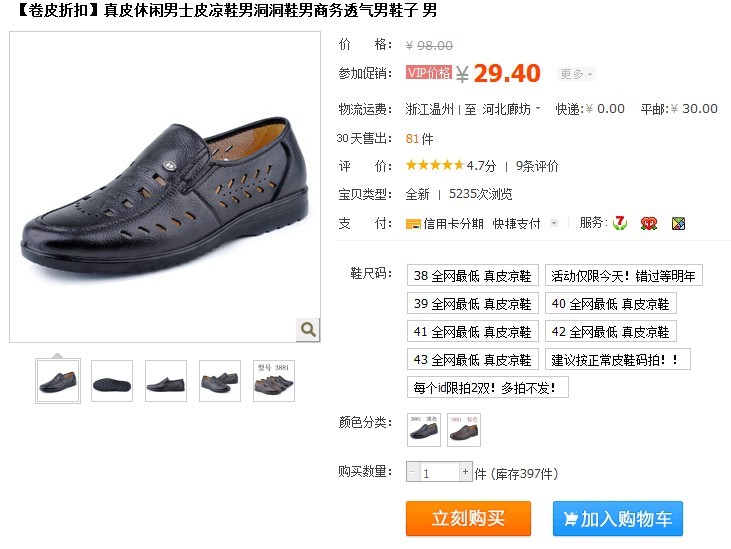Click the red heart service icon
This screenshot has width=731, height=549.
point(648,224)
